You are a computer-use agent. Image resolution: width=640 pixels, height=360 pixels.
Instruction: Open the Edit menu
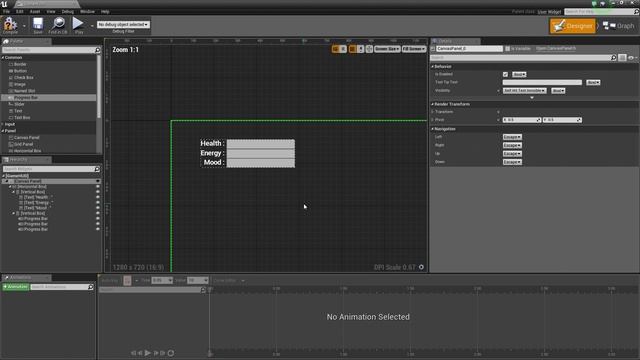(20, 11)
